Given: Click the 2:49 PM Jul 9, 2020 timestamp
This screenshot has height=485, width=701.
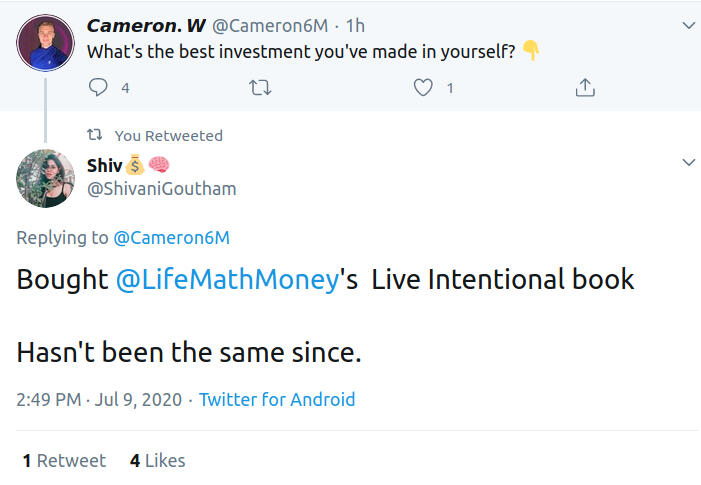Looking at the screenshot, I should 99,400.
